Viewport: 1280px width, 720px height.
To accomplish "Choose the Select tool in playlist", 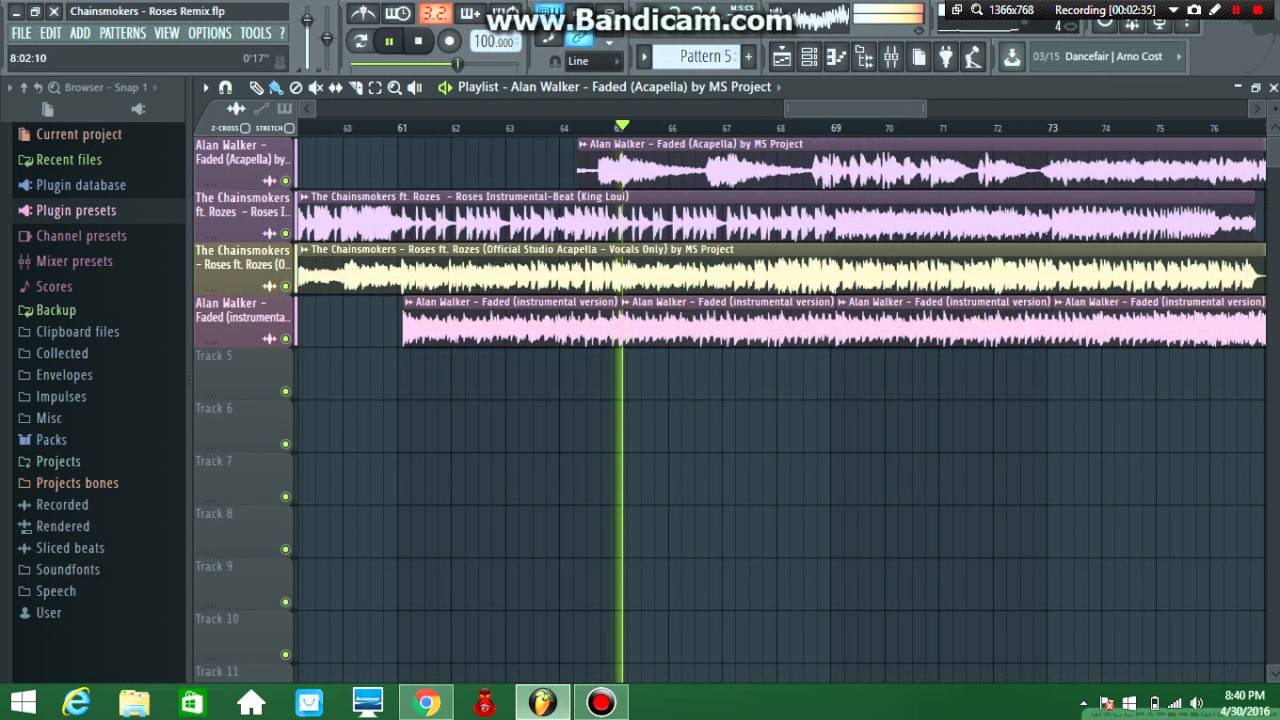I will tap(375, 88).
